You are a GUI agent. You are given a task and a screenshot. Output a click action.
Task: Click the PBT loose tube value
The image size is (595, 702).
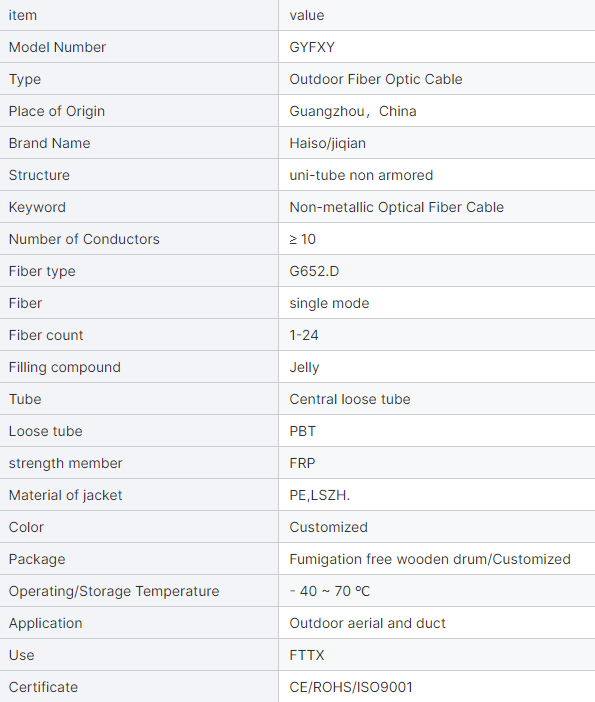(303, 431)
